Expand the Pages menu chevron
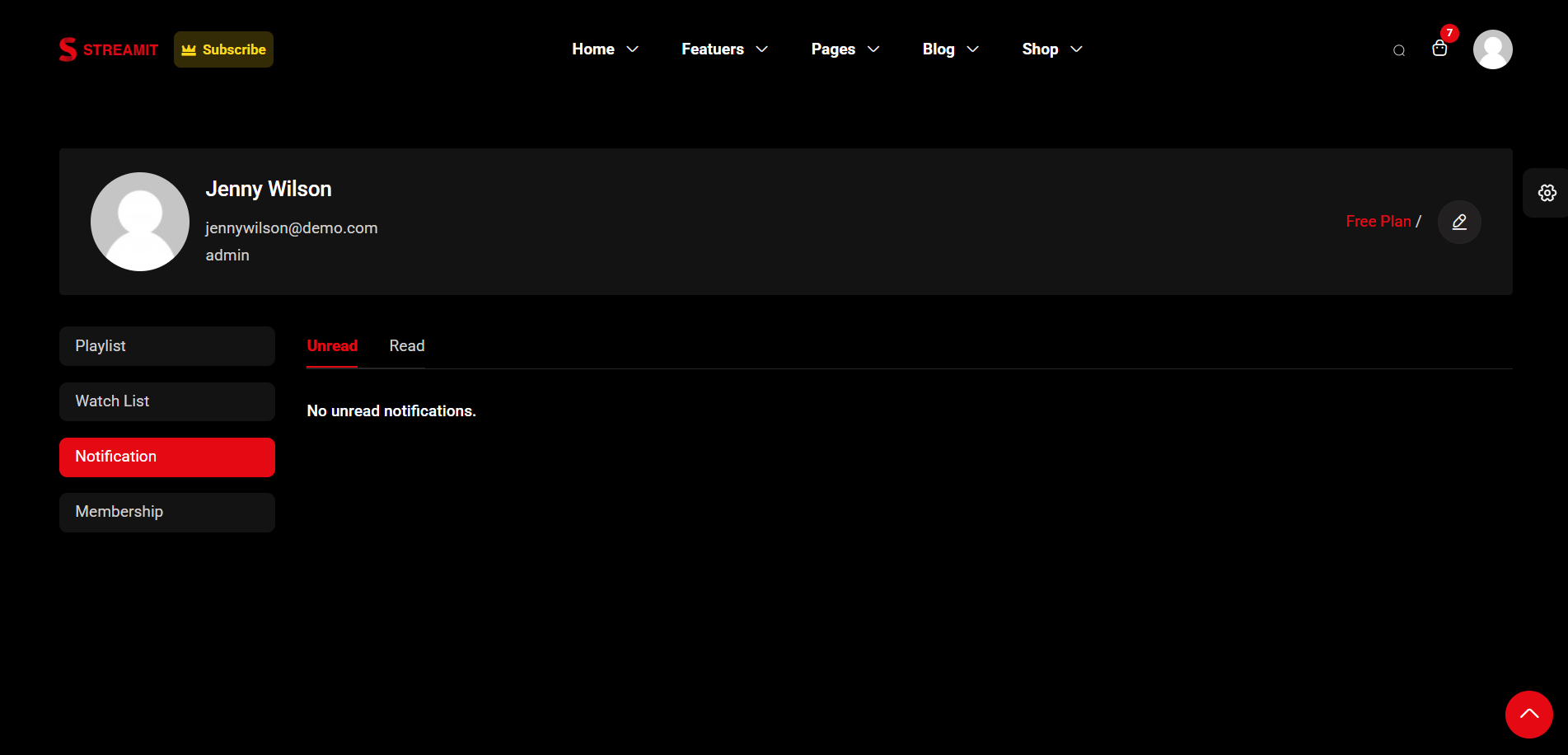 (x=873, y=49)
